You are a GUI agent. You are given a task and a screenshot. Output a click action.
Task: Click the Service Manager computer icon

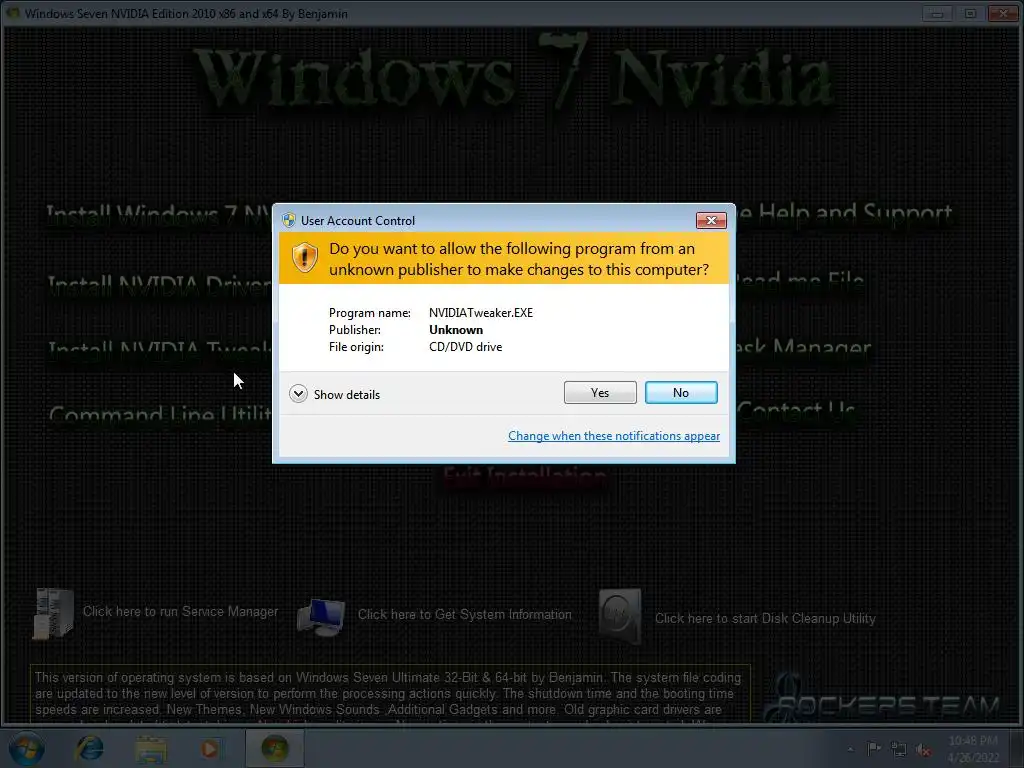(53, 613)
